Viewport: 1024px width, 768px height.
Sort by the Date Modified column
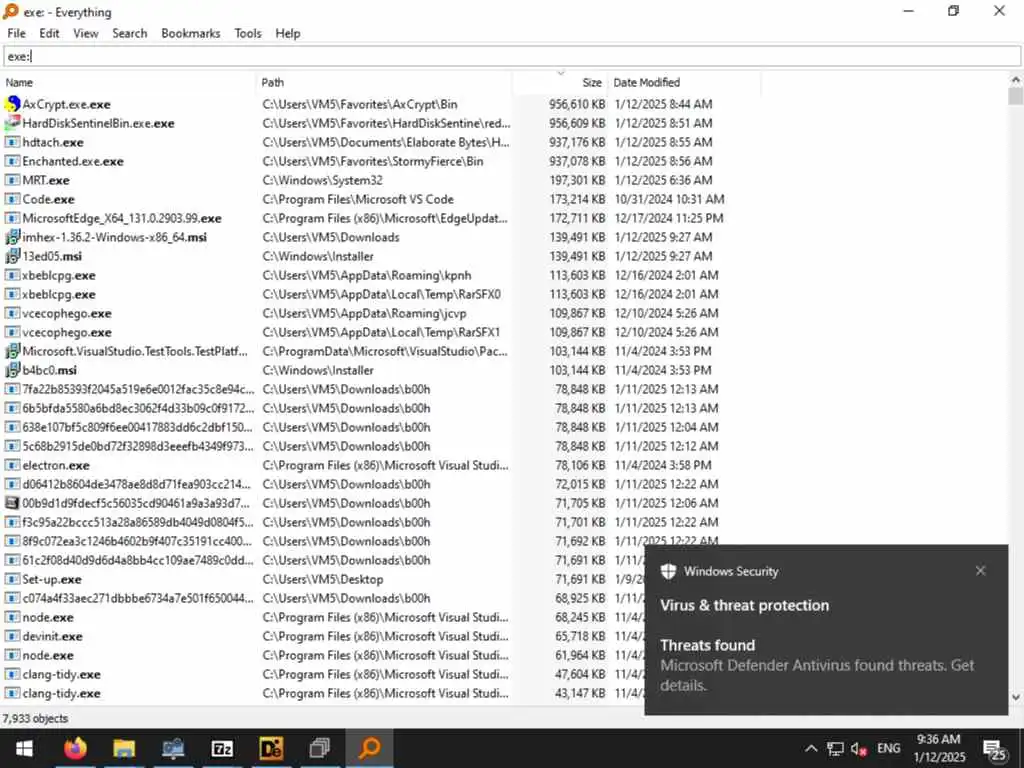coord(684,82)
